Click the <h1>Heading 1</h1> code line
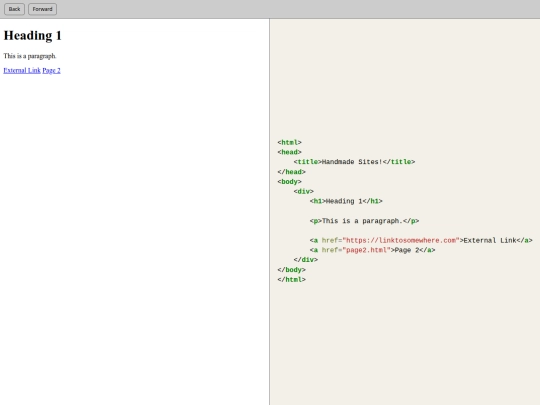The image size is (540, 405). 346,201
